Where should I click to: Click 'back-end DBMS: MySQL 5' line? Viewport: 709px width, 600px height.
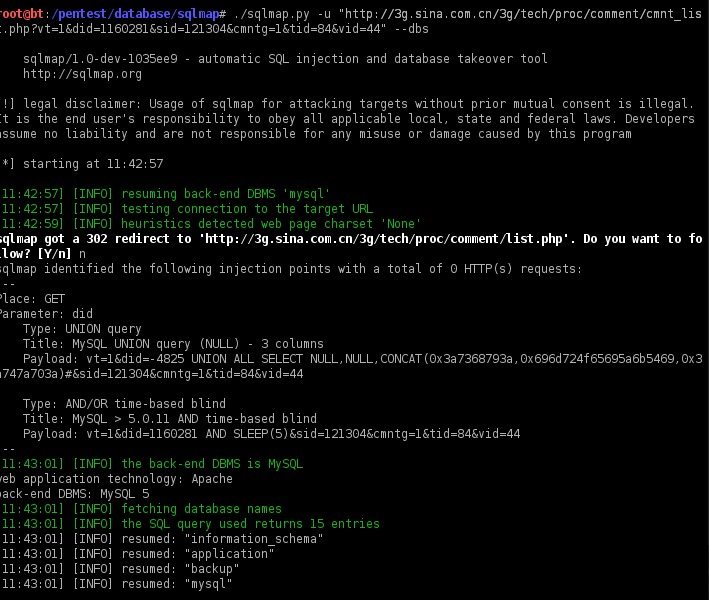coord(75,494)
